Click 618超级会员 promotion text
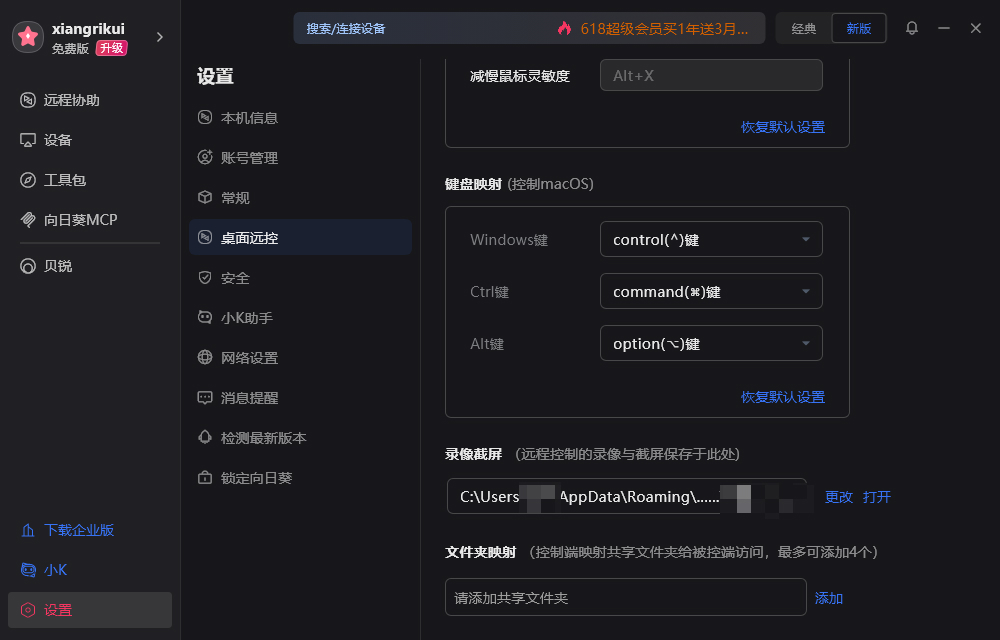 pos(664,29)
